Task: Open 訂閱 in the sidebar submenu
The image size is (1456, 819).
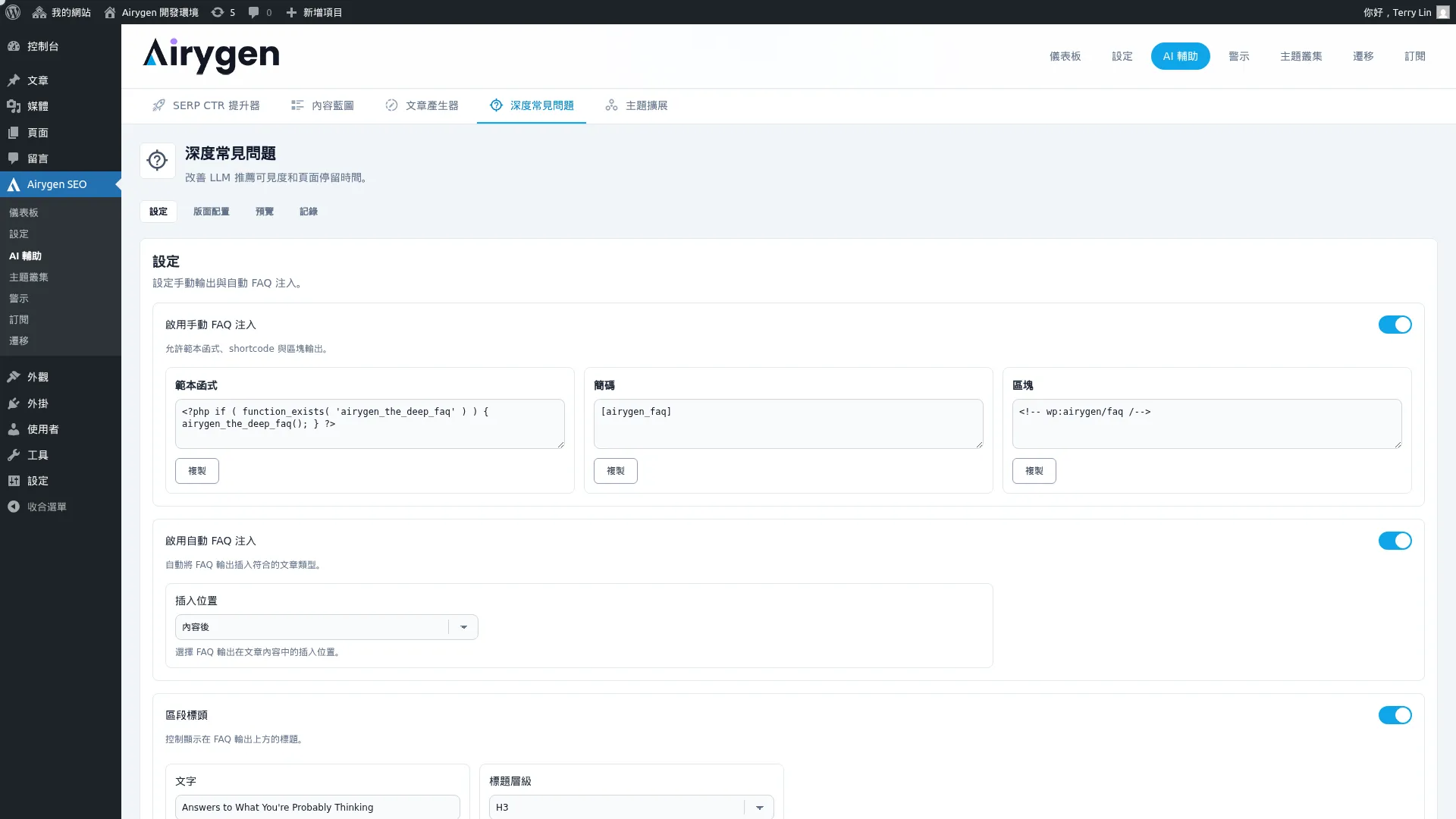Action: click(x=61, y=320)
